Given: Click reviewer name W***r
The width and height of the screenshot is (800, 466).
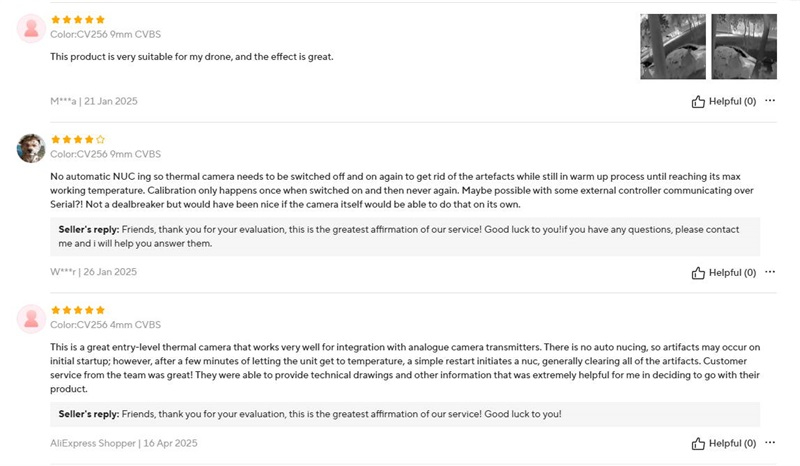Looking at the screenshot, I should tap(63, 272).
